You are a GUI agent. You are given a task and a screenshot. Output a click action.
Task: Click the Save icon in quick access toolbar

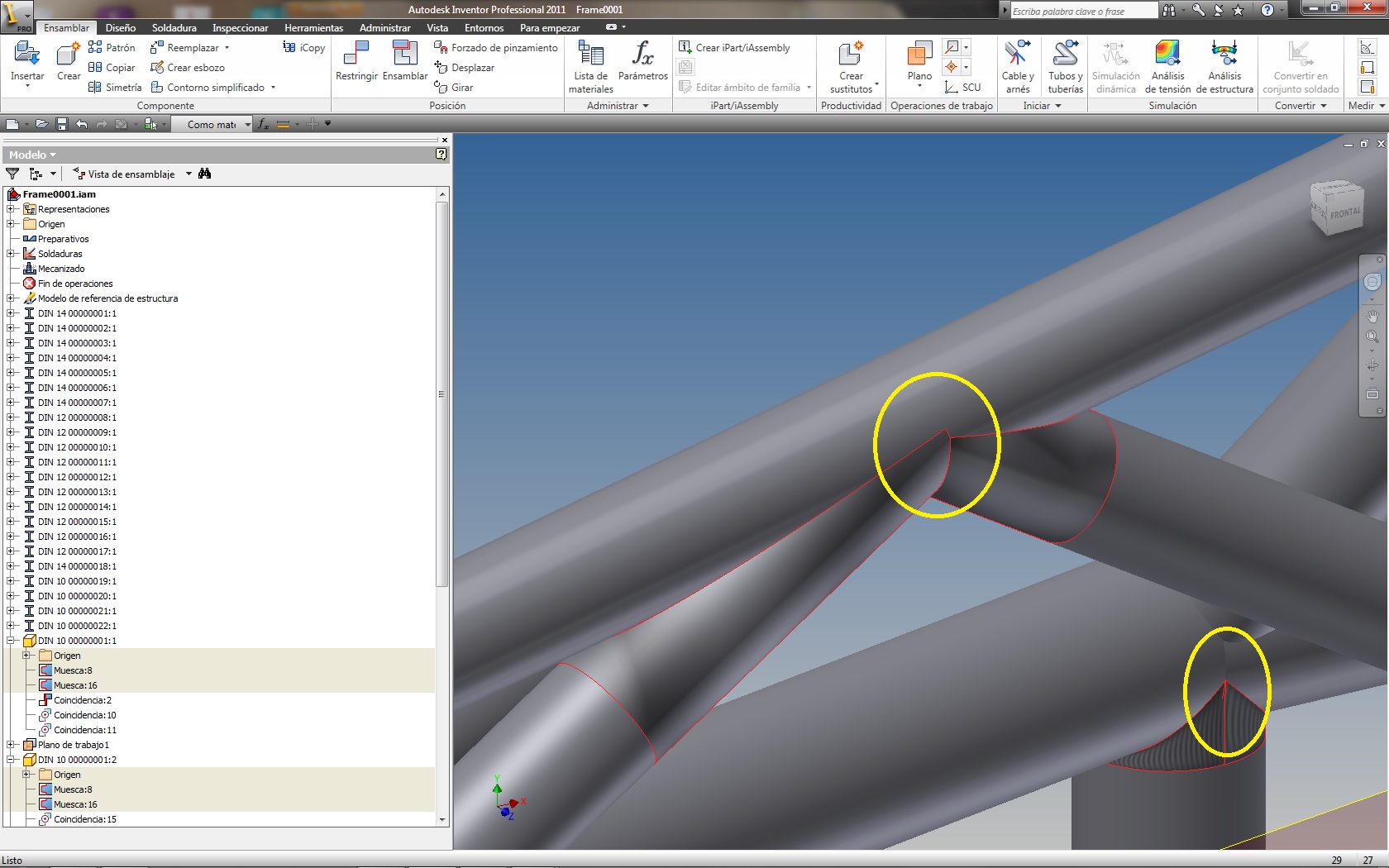click(x=61, y=124)
